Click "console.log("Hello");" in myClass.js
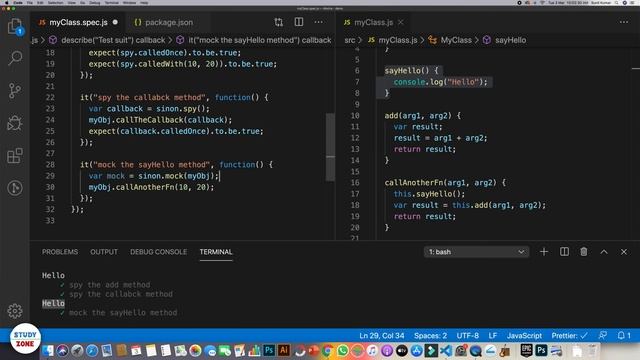640x360 pixels. [440, 82]
